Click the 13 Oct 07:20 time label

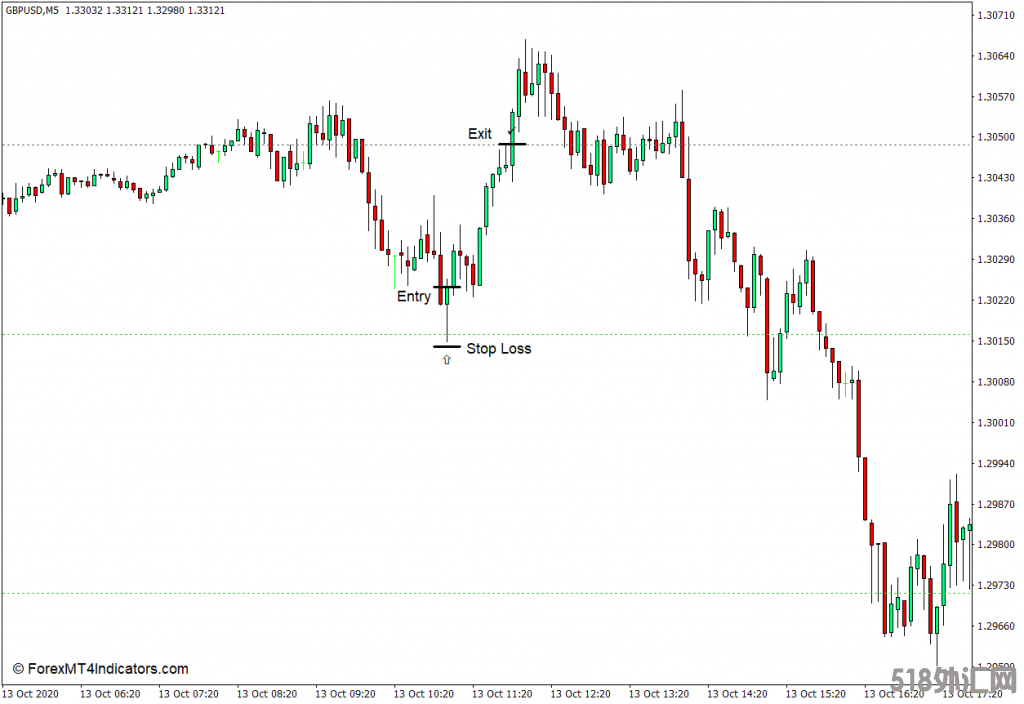188,694
